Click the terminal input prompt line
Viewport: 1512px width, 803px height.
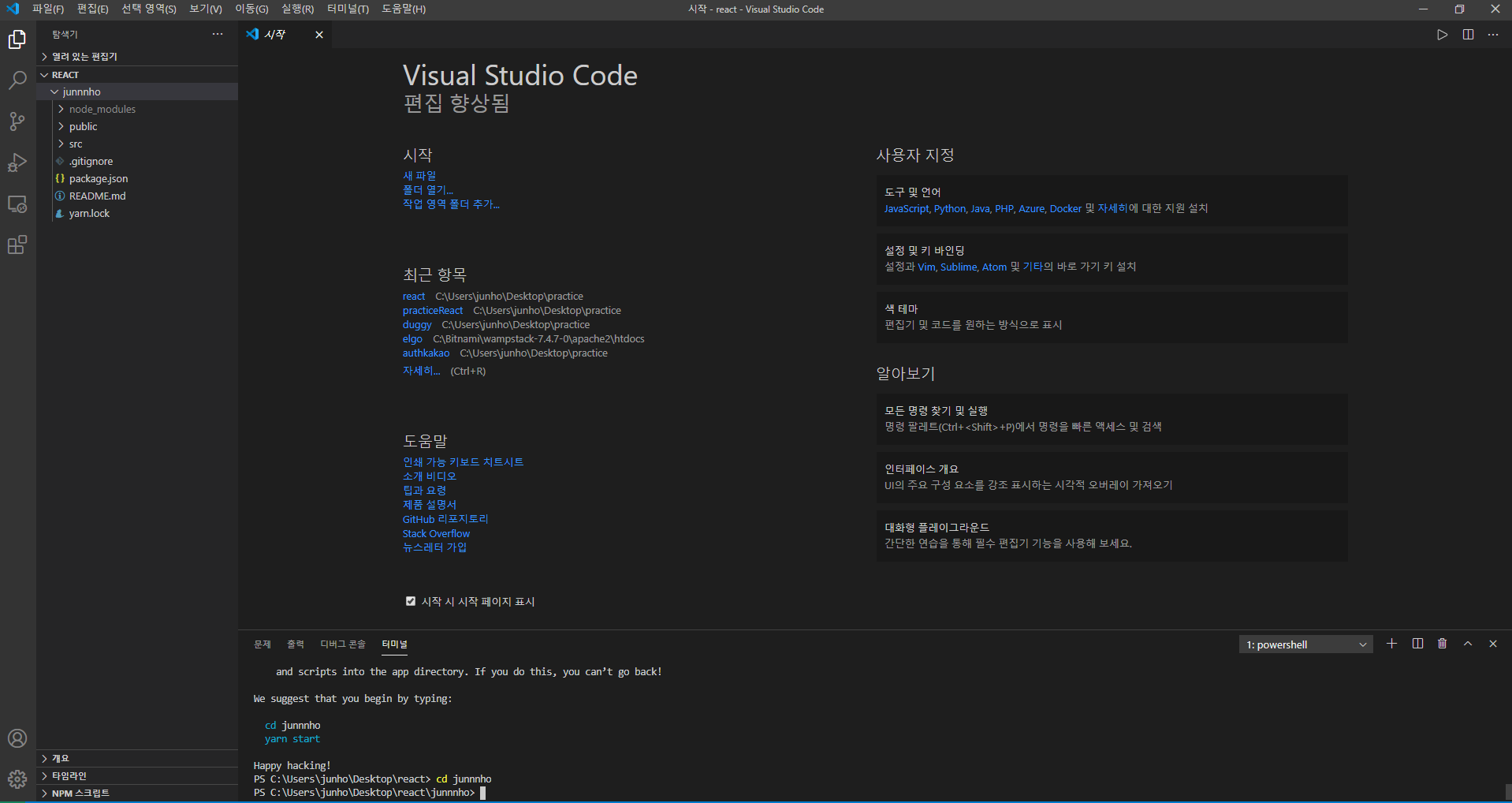click(x=371, y=793)
